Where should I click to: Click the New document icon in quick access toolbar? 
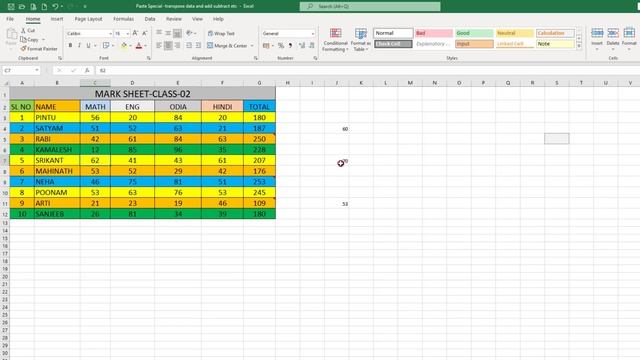point(44,7)
